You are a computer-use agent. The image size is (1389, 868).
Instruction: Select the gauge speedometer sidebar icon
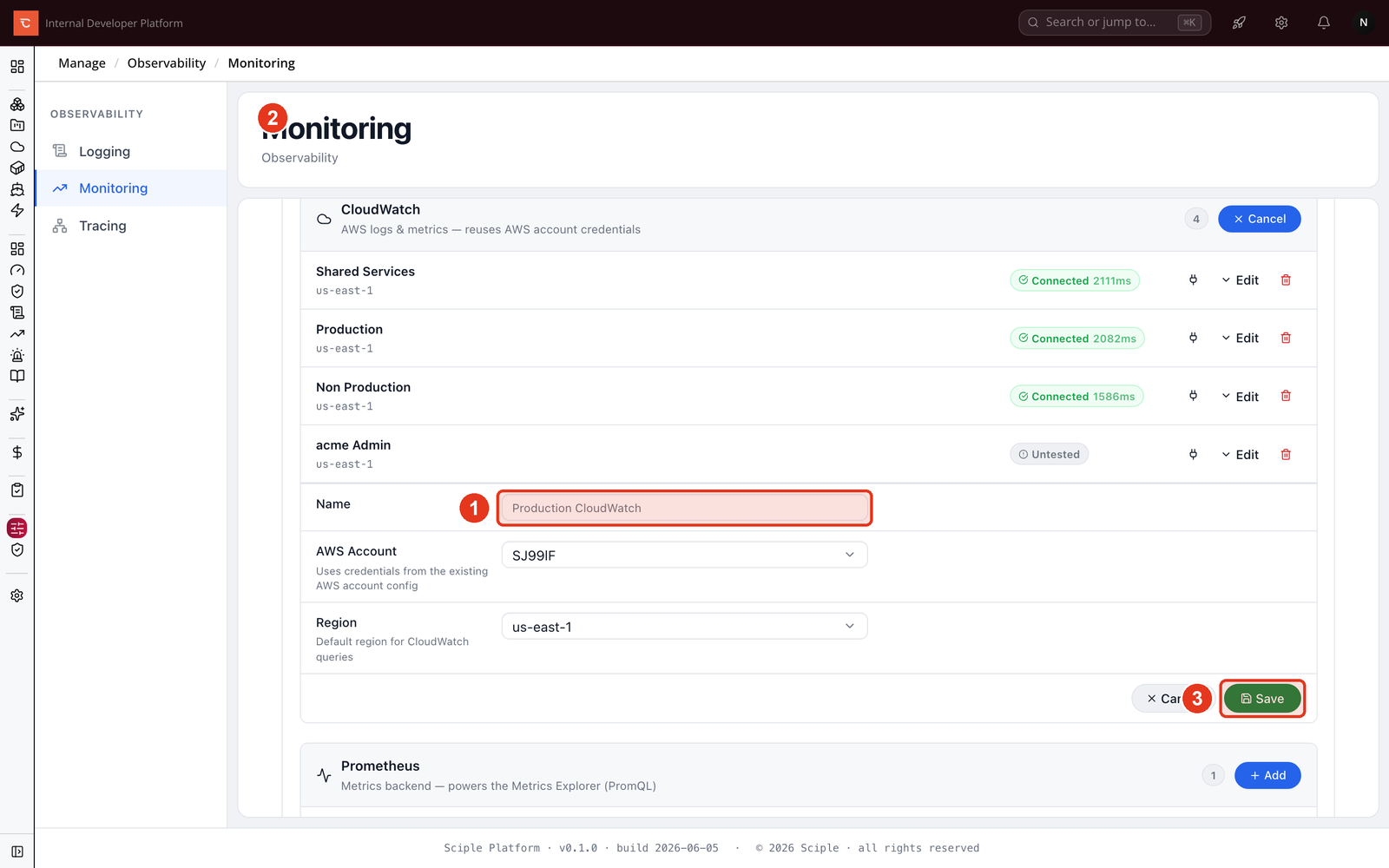pos(17,270)
